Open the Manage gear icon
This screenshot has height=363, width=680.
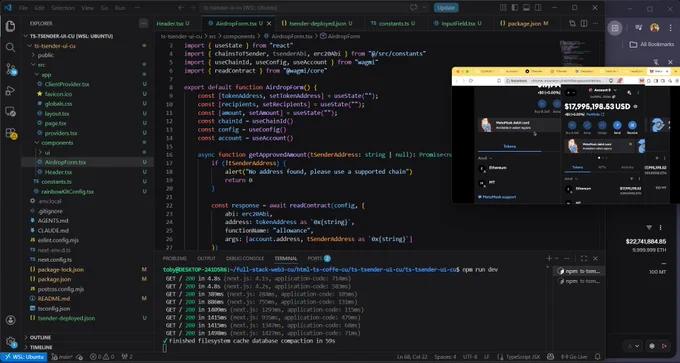point(10,342)
